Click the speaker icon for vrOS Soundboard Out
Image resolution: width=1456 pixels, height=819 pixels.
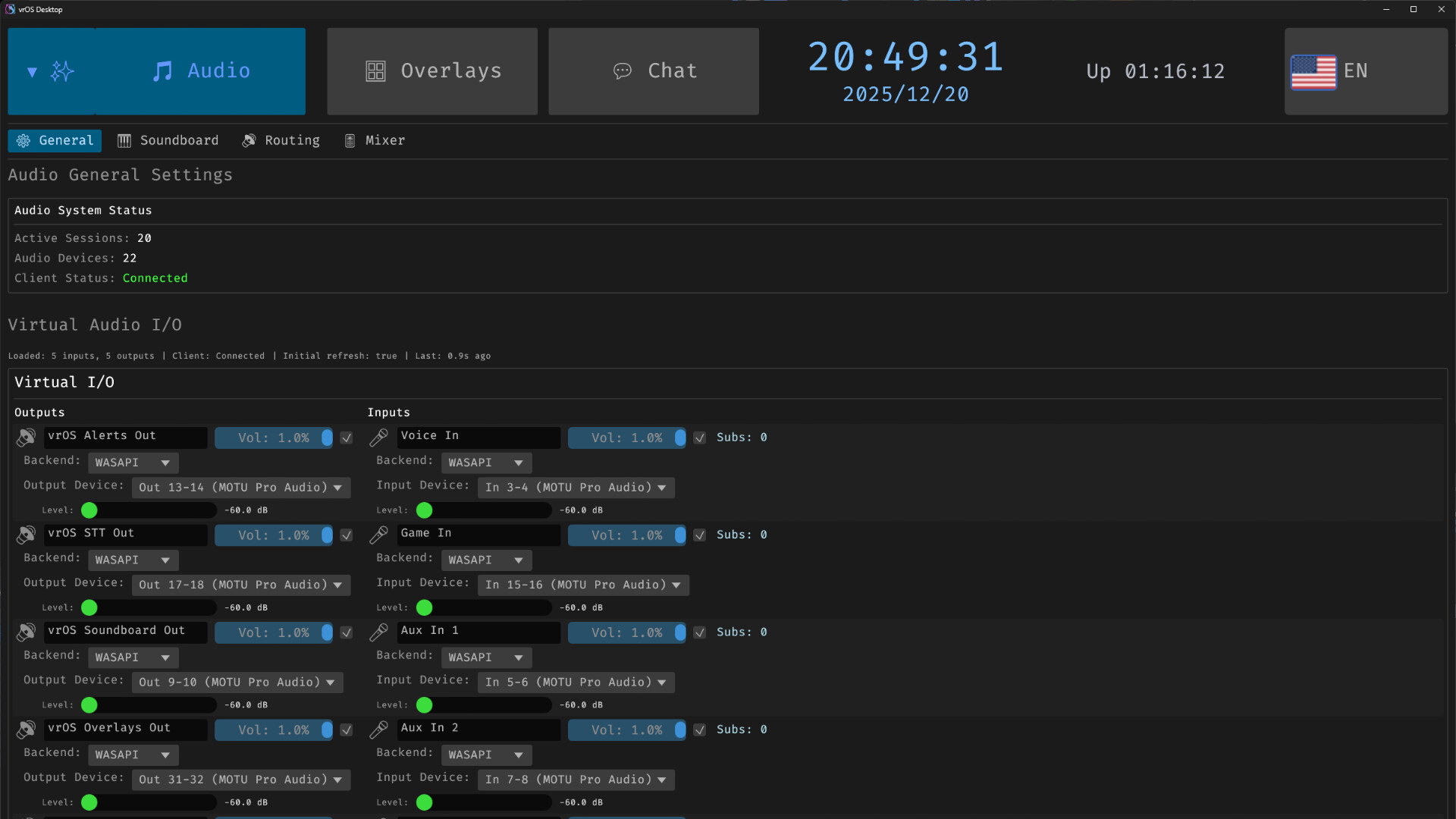point(26,632)
